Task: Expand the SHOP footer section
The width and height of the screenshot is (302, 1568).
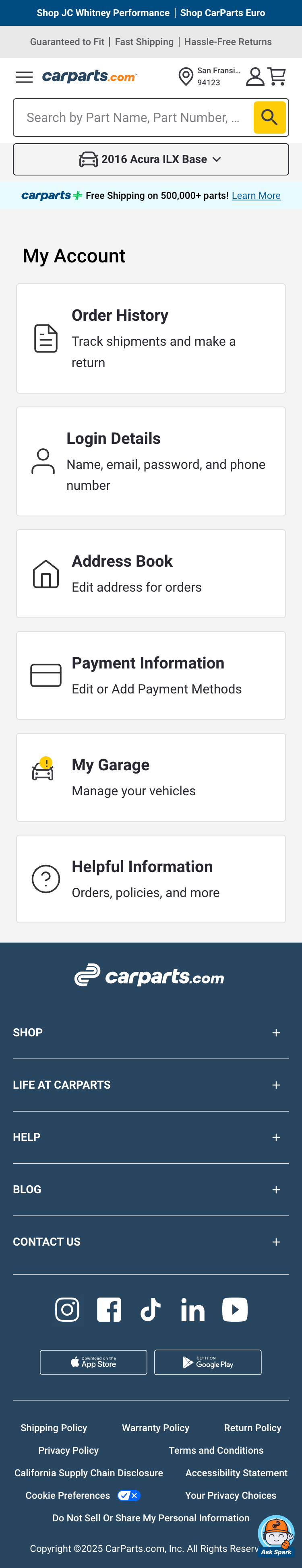Action: pyautogui.click(x=276, y=1032)
